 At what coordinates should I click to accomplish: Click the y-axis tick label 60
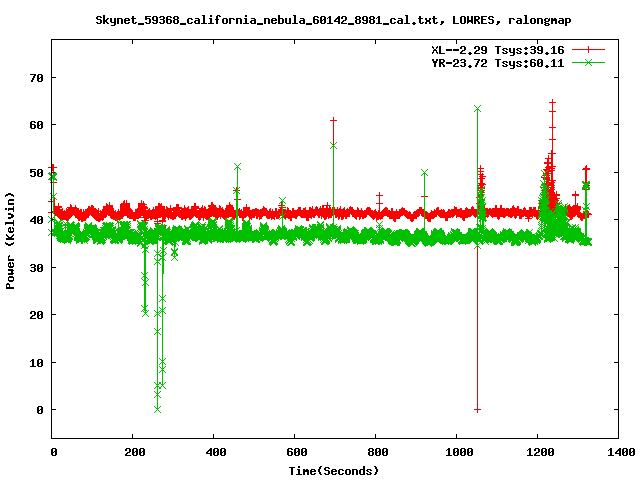coord(36,125)
